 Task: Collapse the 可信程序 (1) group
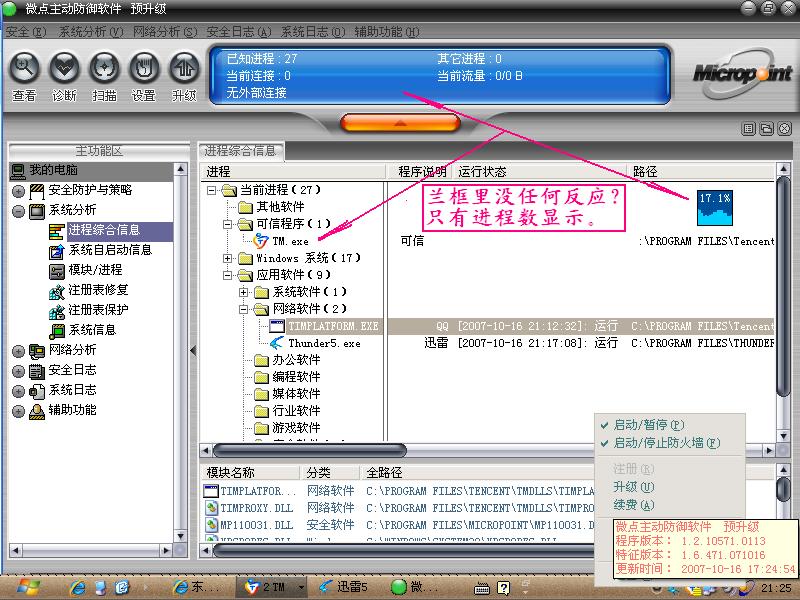coord(228,224)
